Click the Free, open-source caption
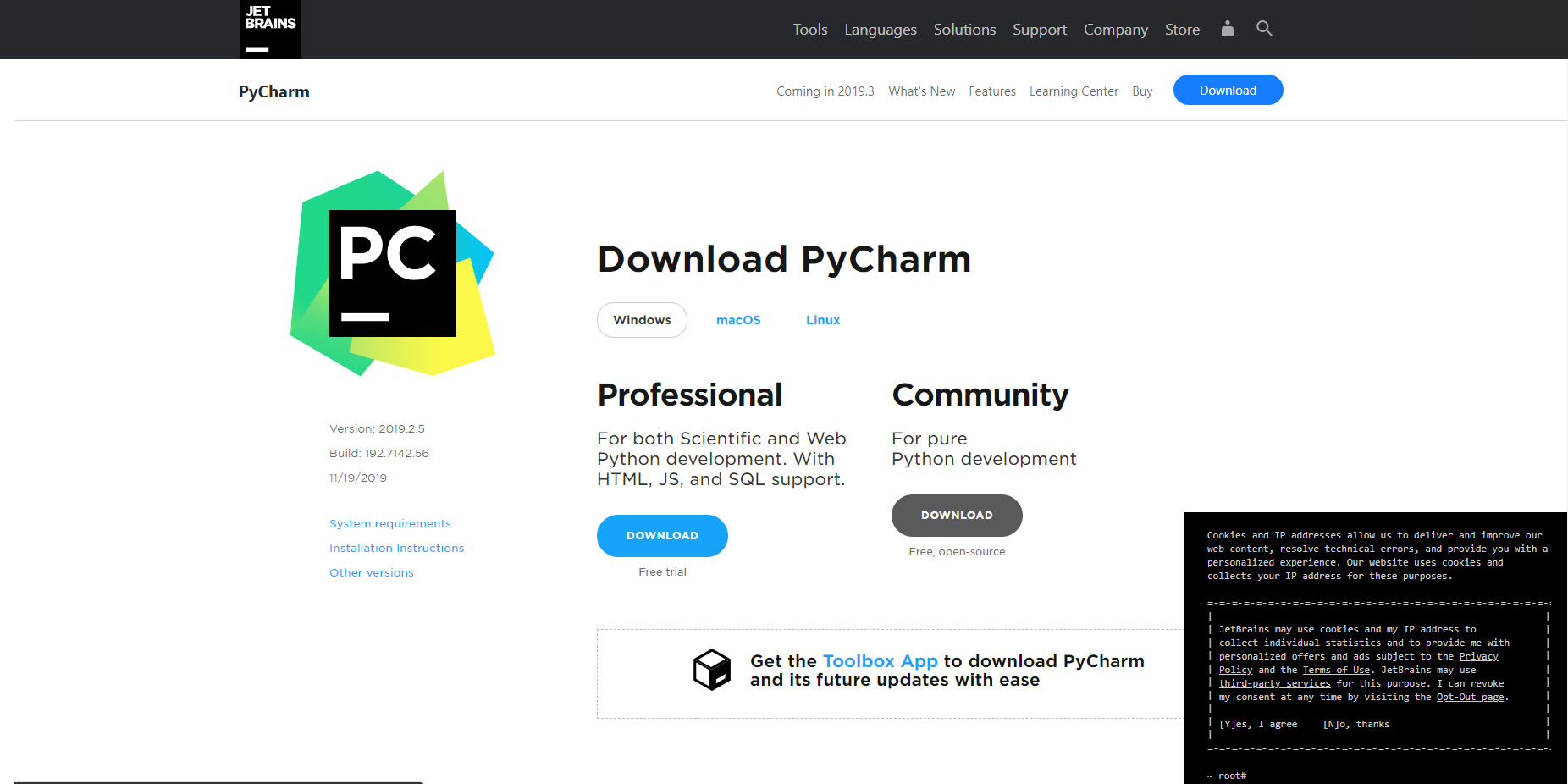Screen dimensions: 1568x784 (x=957, y=552)
